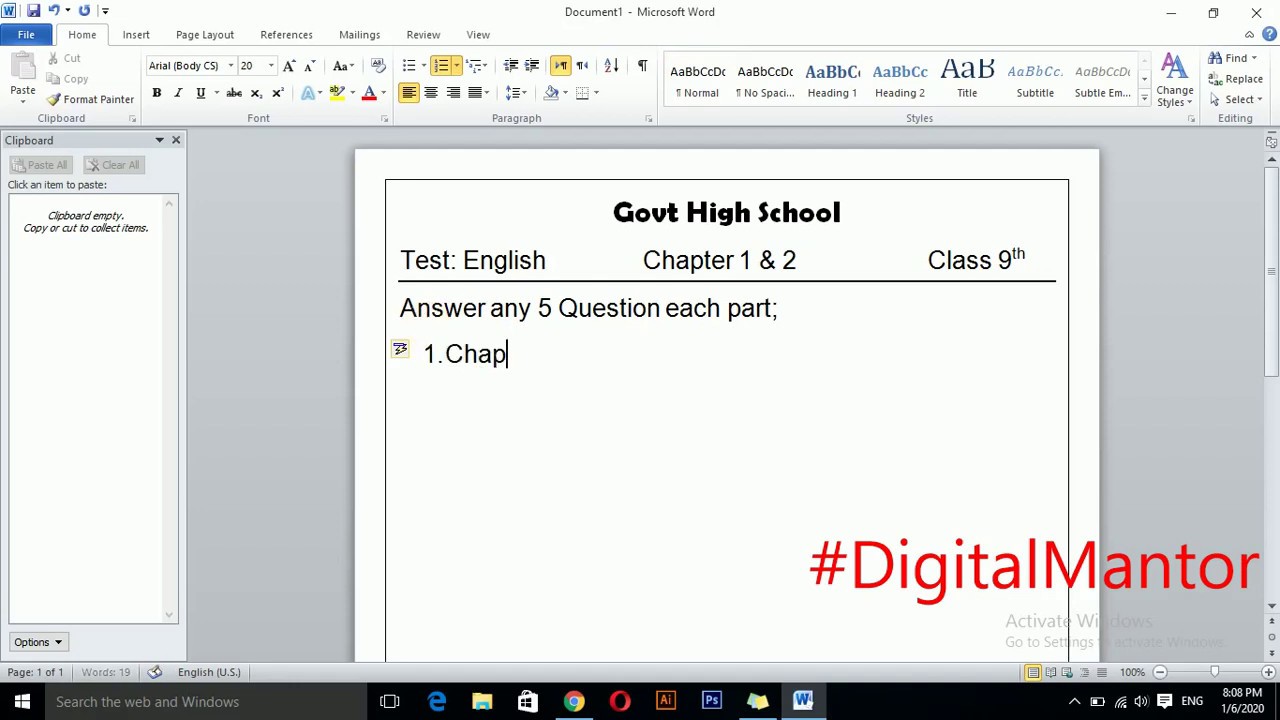Open the File tab

[x=26, y=35]
